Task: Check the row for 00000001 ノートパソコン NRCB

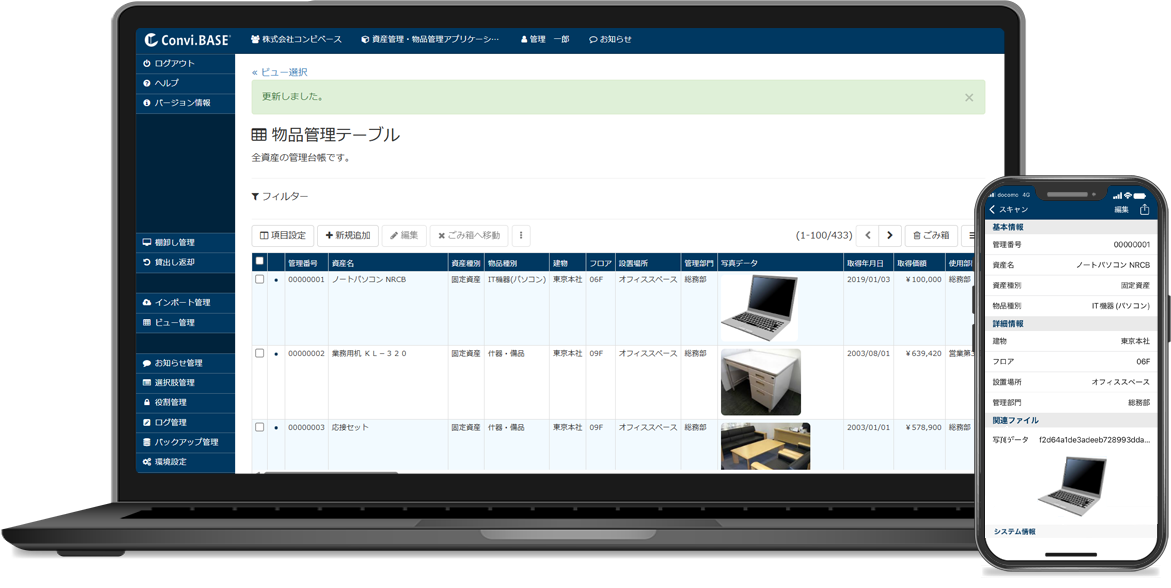Action: [260, 280]
